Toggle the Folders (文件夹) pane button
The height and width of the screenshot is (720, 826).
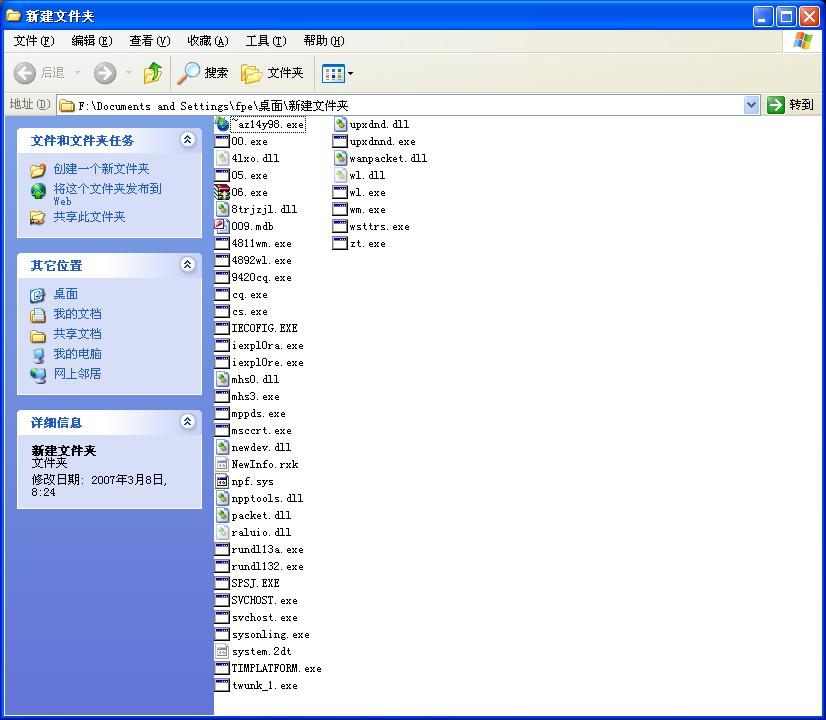click(x=272, y=73)
